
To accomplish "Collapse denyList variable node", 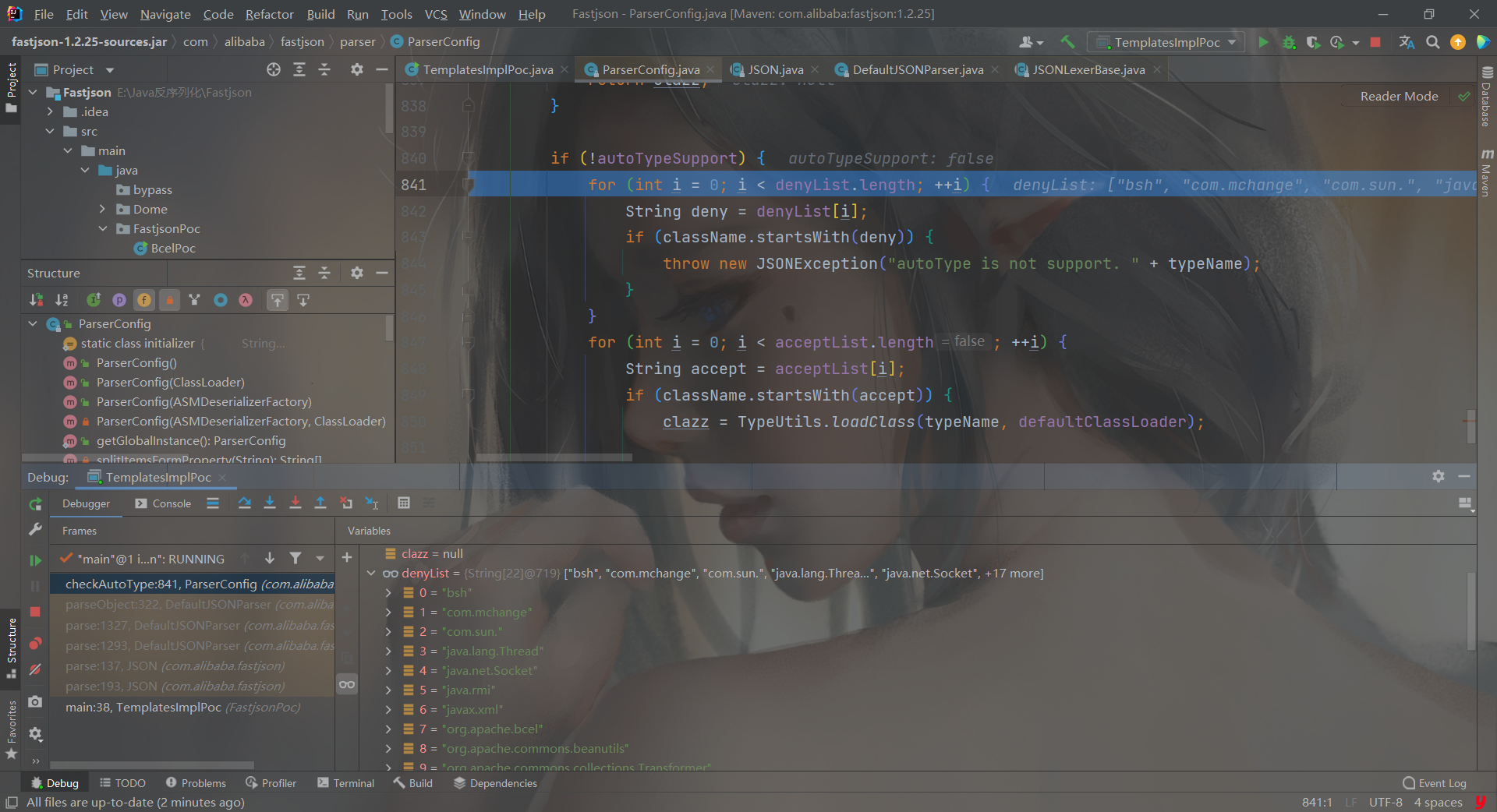I will click(x=371, y=574).
